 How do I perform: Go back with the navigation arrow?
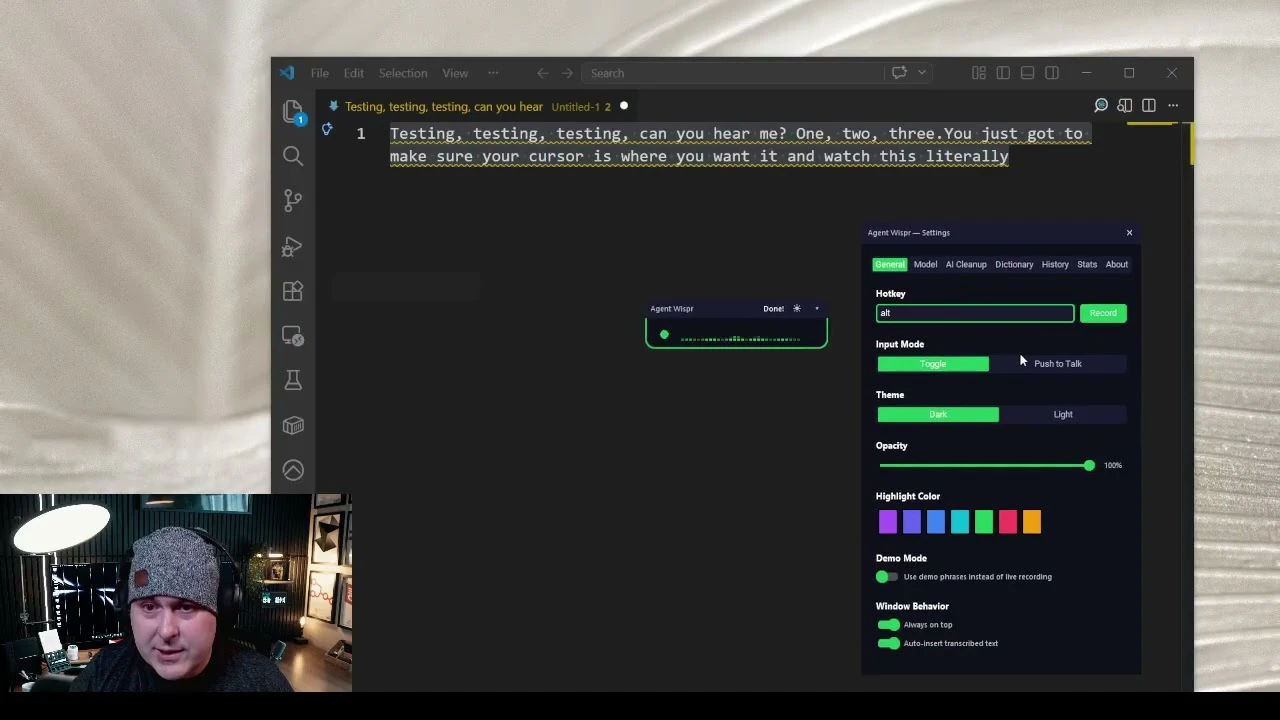[x=543, y=73]
